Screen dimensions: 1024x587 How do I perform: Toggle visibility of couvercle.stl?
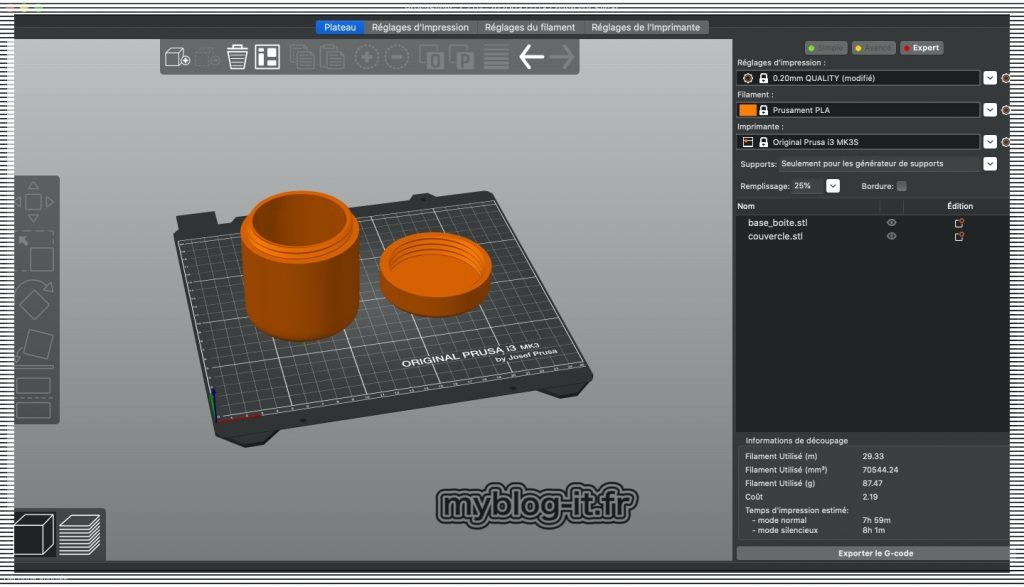[891, 237]
